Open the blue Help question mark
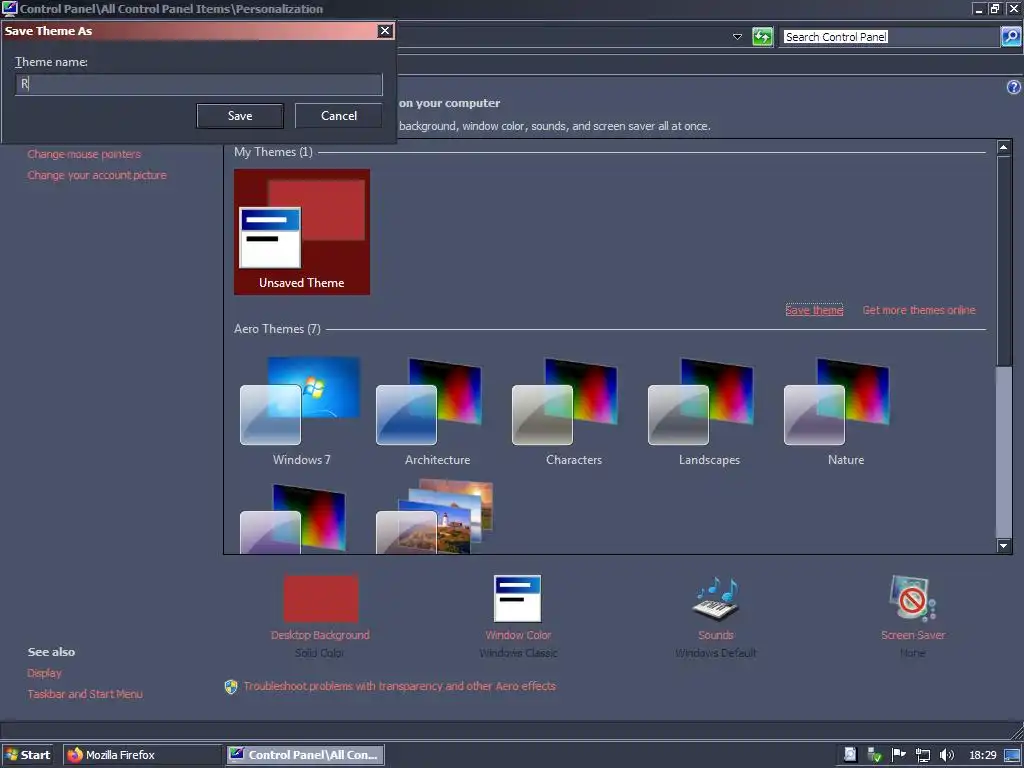Screen dimensions: 1024x768 tap(1014, 87)
